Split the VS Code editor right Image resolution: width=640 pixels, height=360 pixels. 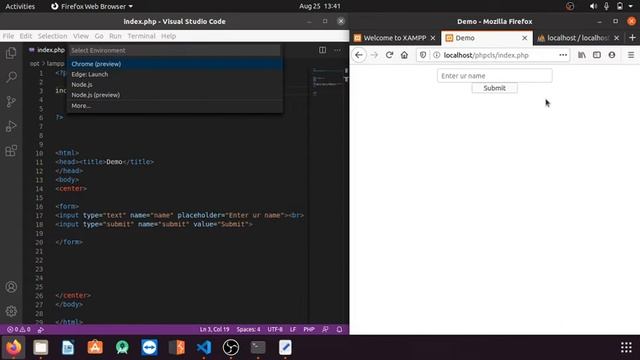322,50
